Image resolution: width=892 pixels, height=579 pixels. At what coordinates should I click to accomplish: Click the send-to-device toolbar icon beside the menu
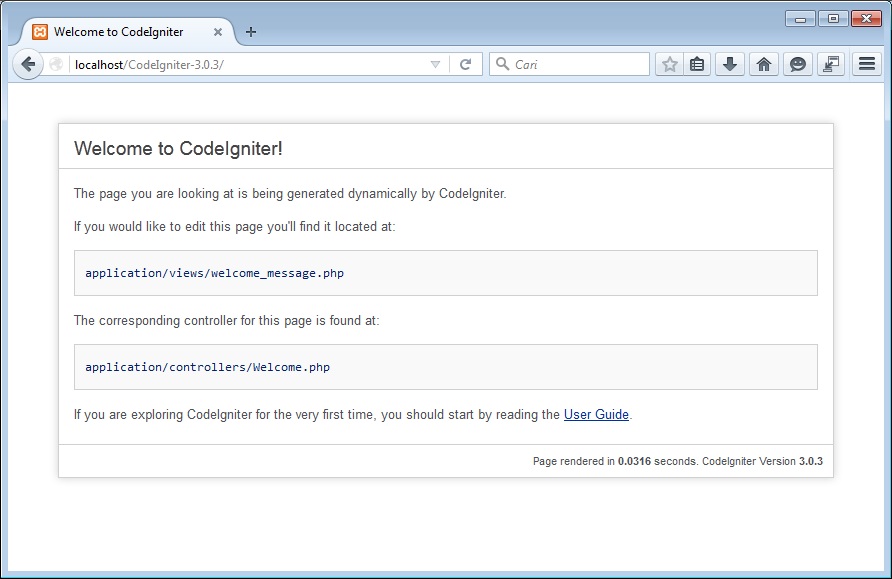tap(830, 64)
